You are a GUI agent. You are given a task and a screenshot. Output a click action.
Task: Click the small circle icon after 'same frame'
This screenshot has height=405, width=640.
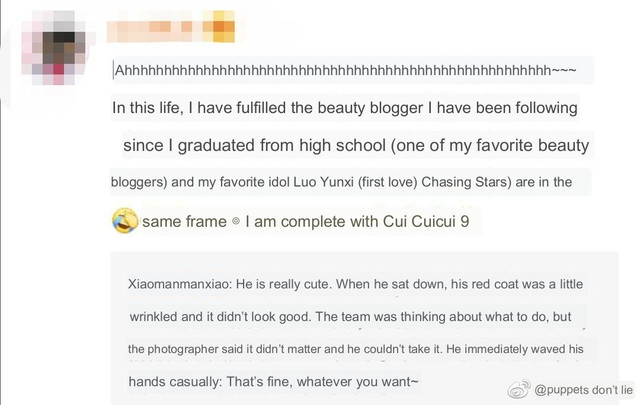[x=236, y=221]
